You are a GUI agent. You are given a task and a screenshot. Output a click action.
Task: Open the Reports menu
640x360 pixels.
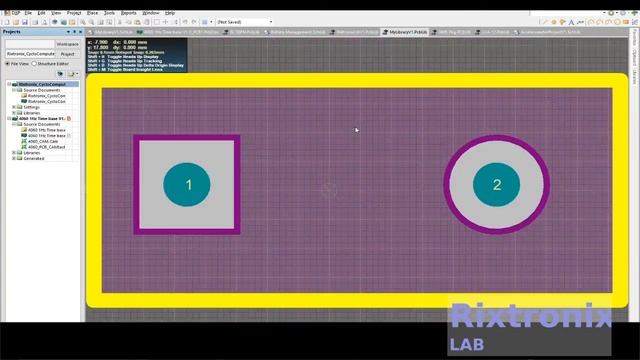point(128,13)
